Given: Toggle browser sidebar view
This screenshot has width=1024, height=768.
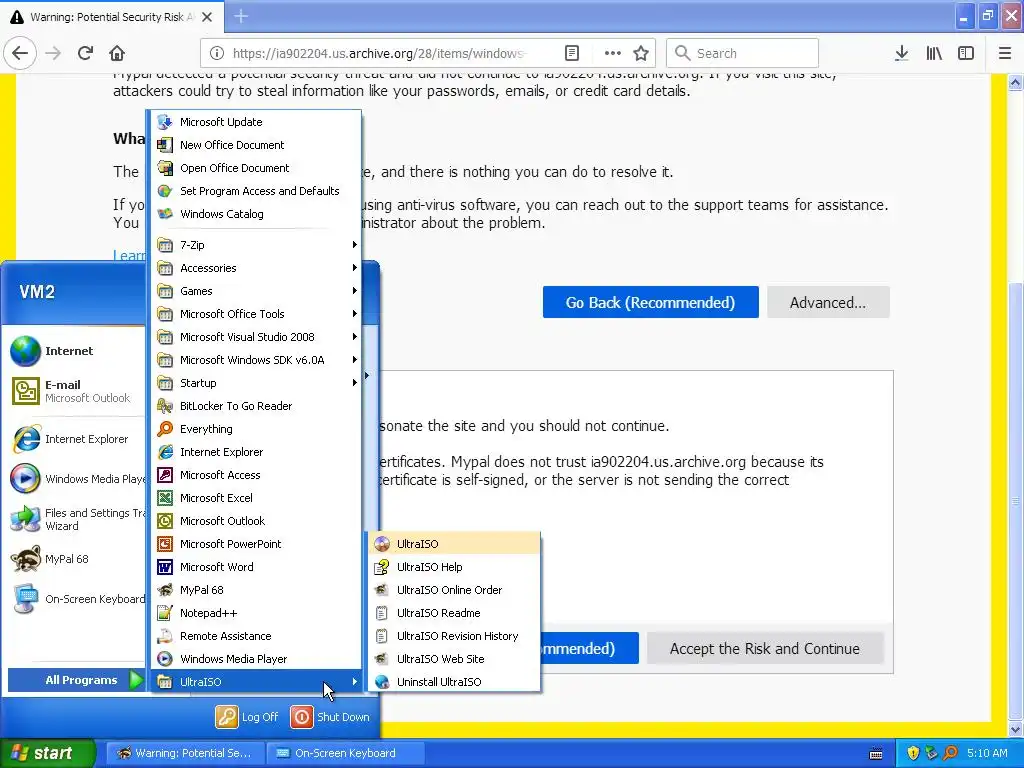Looking at the screenshot, I should [x=966, y=53].
